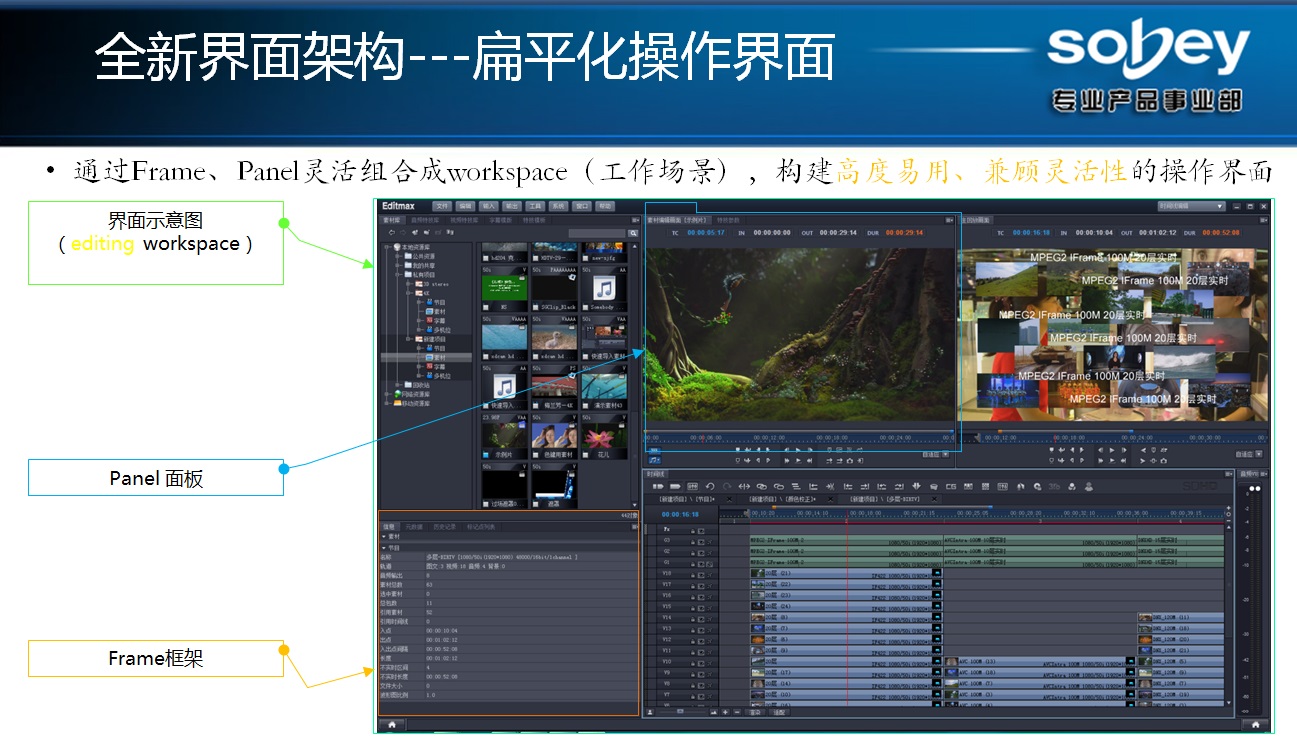Close the 节目 timeline tab
This screenshot has height=740, width=1297.
tap(729, 499)
